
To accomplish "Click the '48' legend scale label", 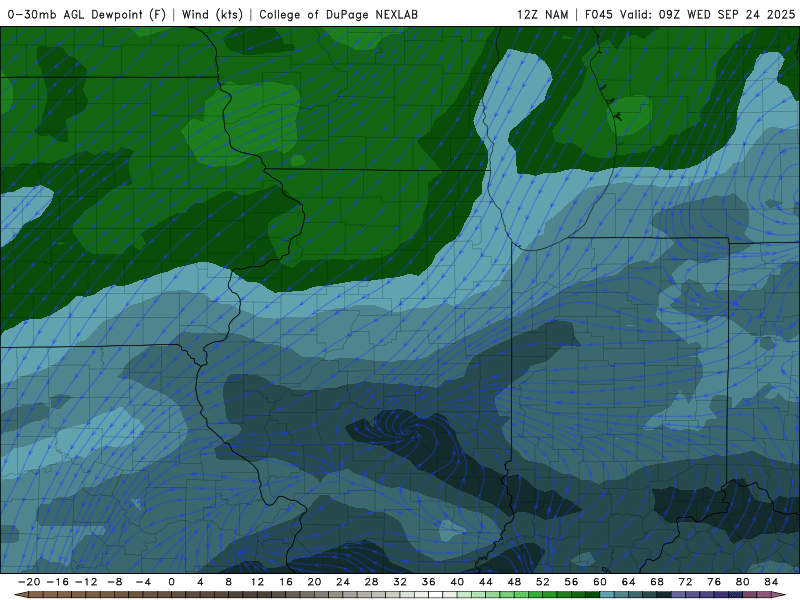I will [x=514, y=582].
